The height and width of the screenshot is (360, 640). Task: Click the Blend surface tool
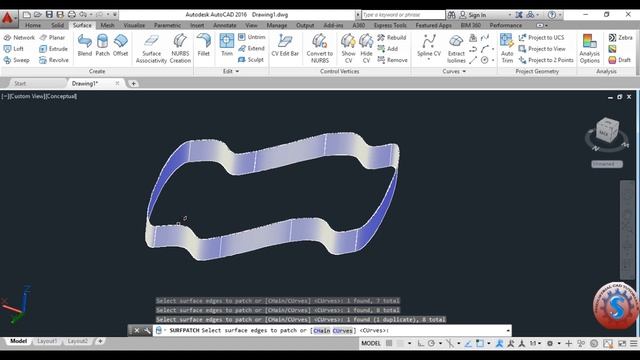[84, 45]
